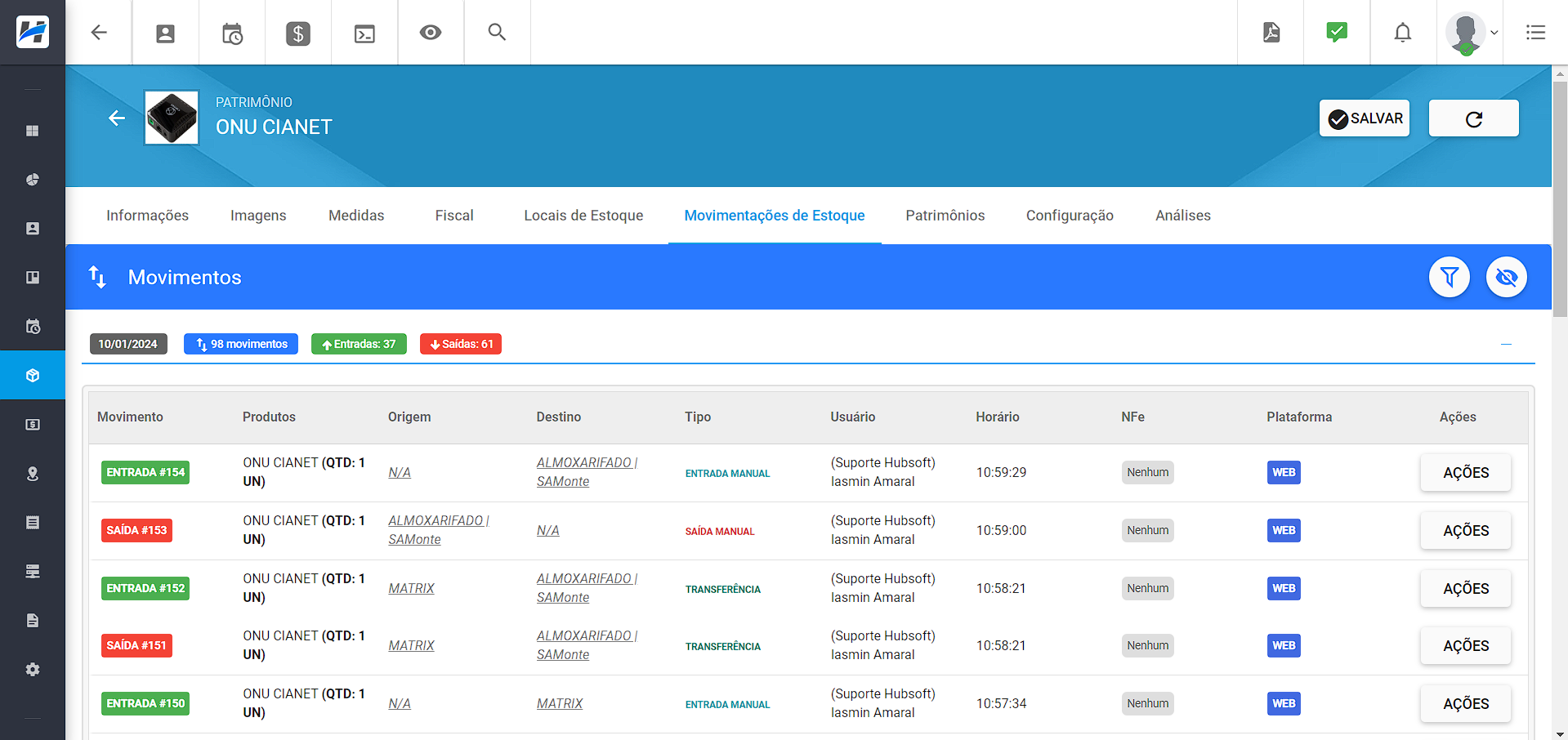
Task: Open the map pin sidebar icon
Action: (x=33, y=474)
